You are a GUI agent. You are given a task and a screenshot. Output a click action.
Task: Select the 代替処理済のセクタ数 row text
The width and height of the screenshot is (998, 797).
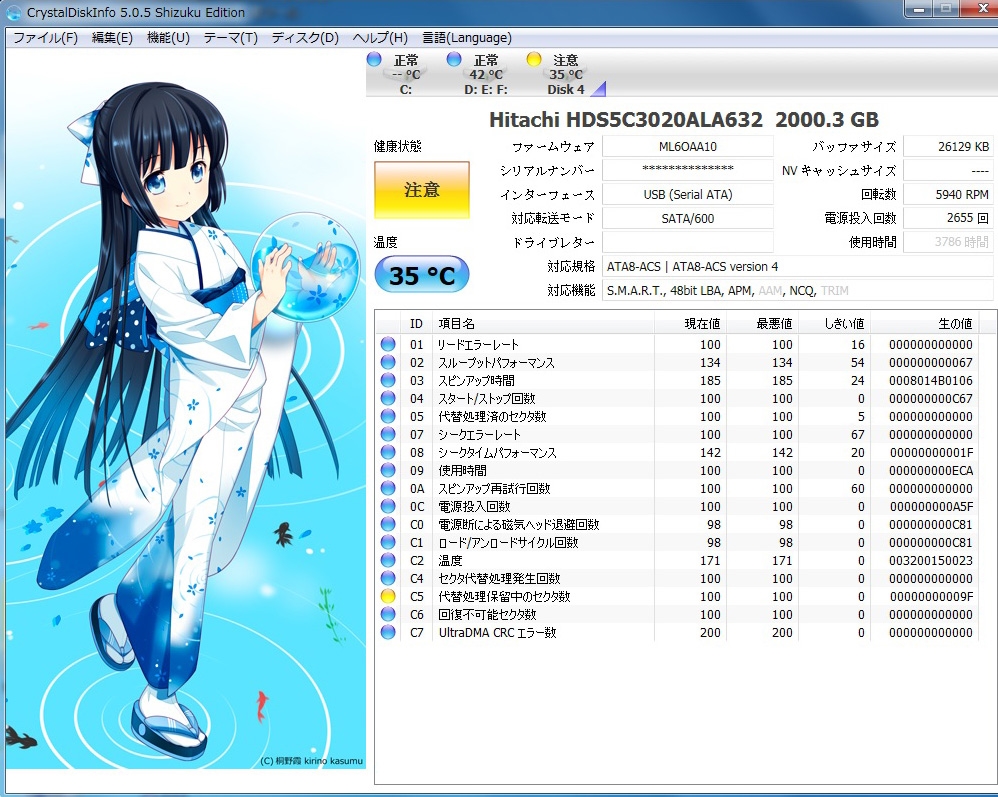pos(492,416)
